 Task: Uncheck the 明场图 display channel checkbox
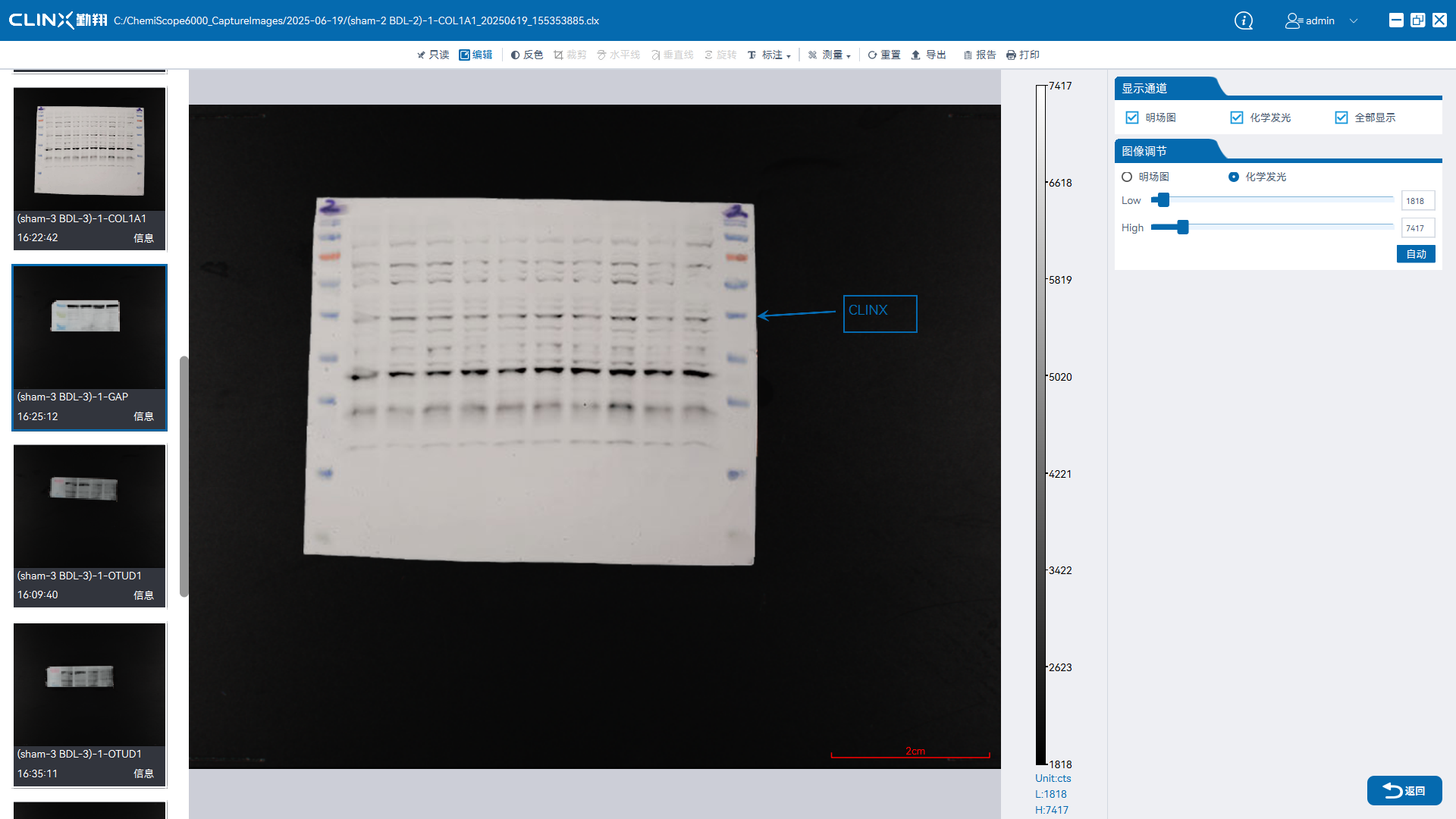click(x=1132, y=118)
